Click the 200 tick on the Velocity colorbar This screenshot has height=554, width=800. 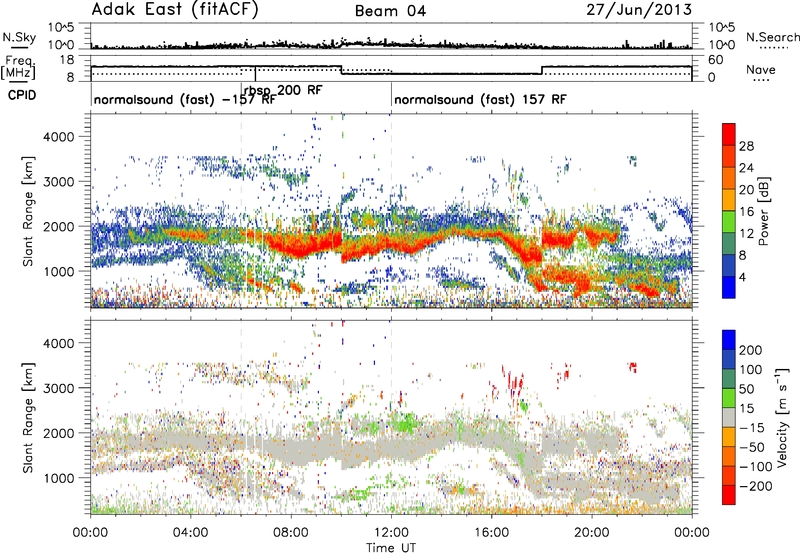[x=751, y=350]
